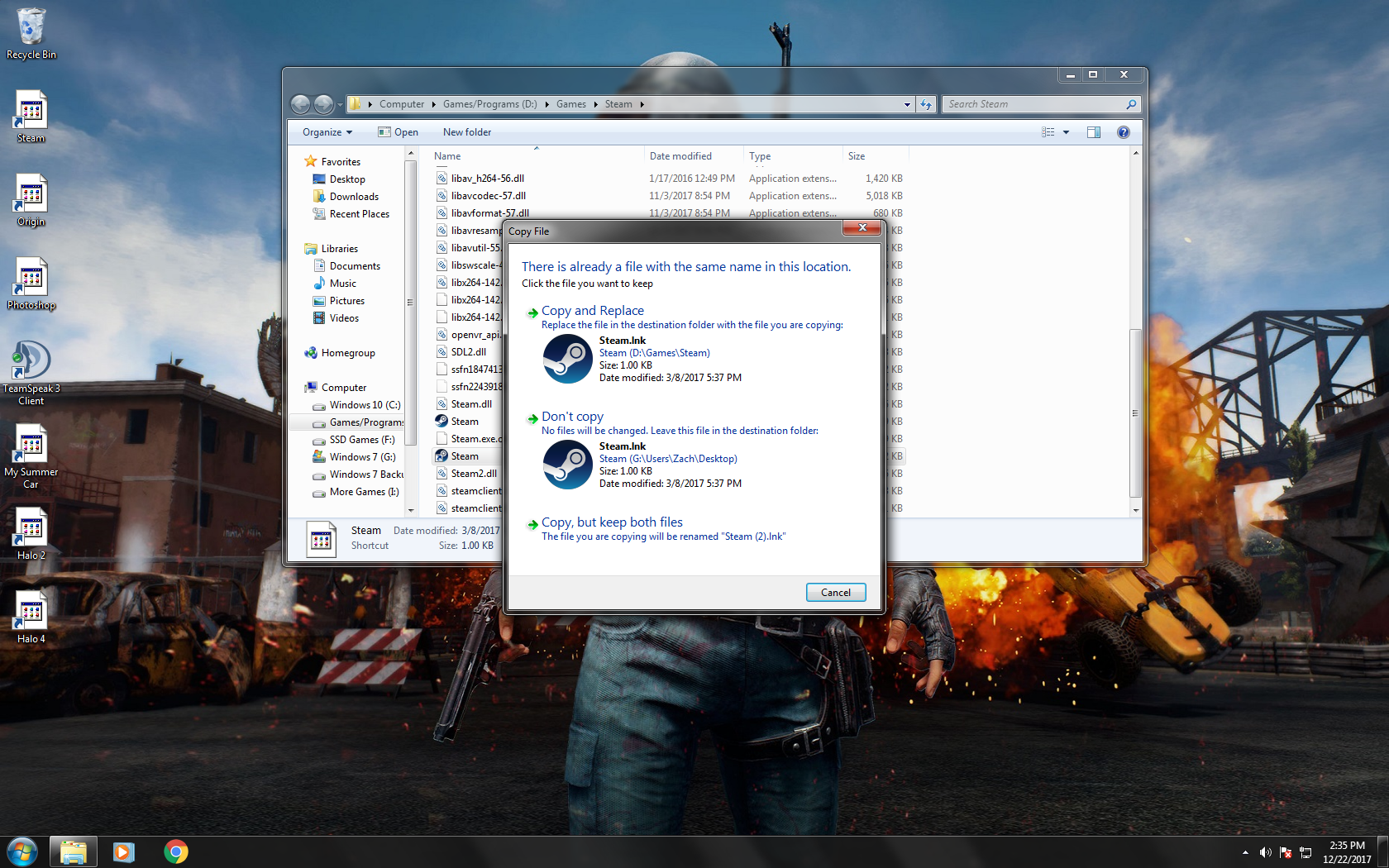Choose Don't copy option
The height and width of the screenshot is (868, 1389).
(572, 417)
